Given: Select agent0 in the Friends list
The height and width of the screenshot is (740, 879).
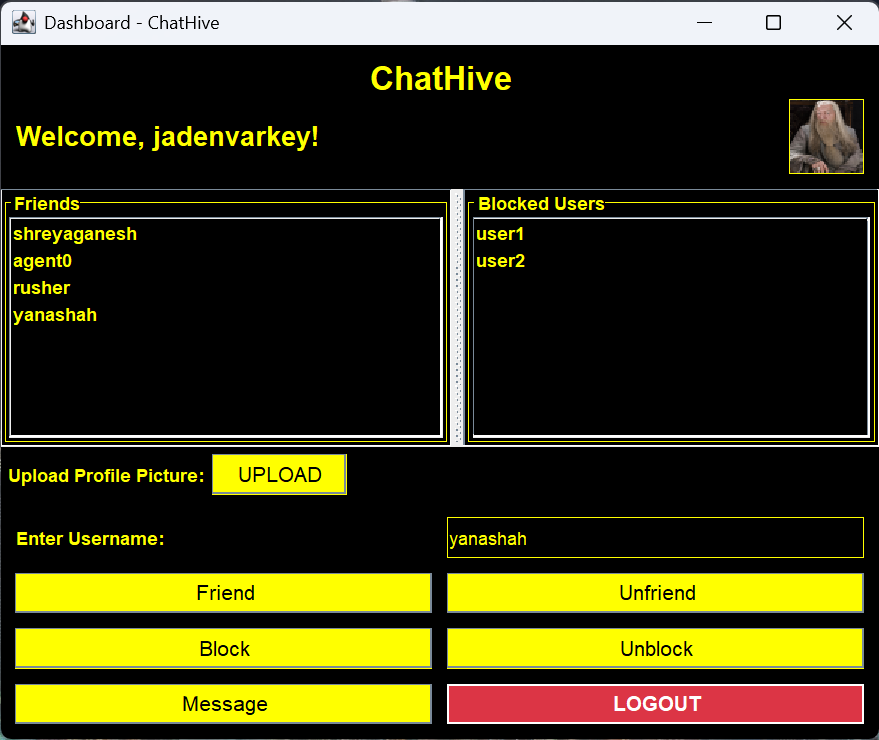Looking at the screenshot, I should (x=43, y=261).
